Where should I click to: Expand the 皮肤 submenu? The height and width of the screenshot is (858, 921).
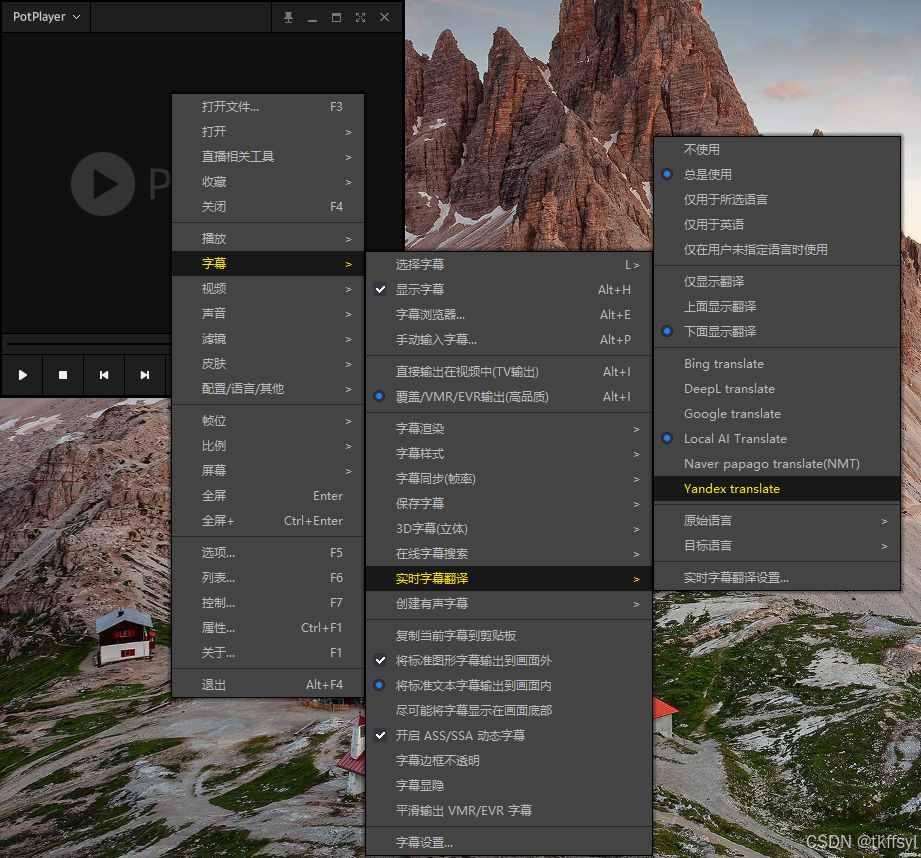(268, 364)
